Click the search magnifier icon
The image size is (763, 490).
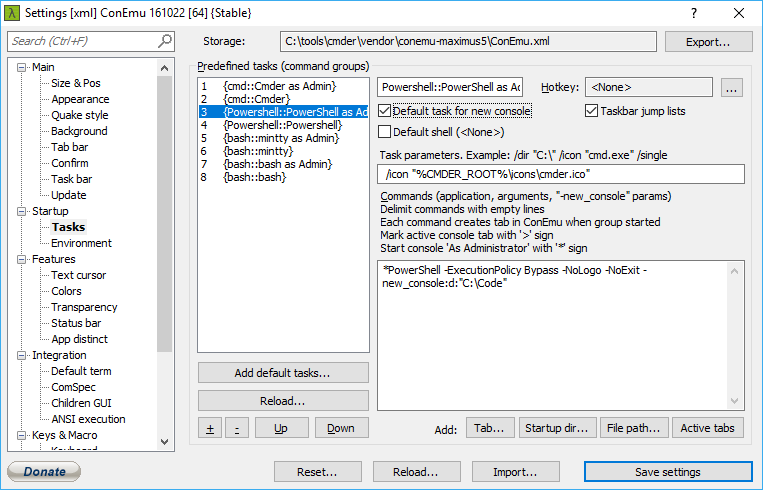tap(165, 41)
